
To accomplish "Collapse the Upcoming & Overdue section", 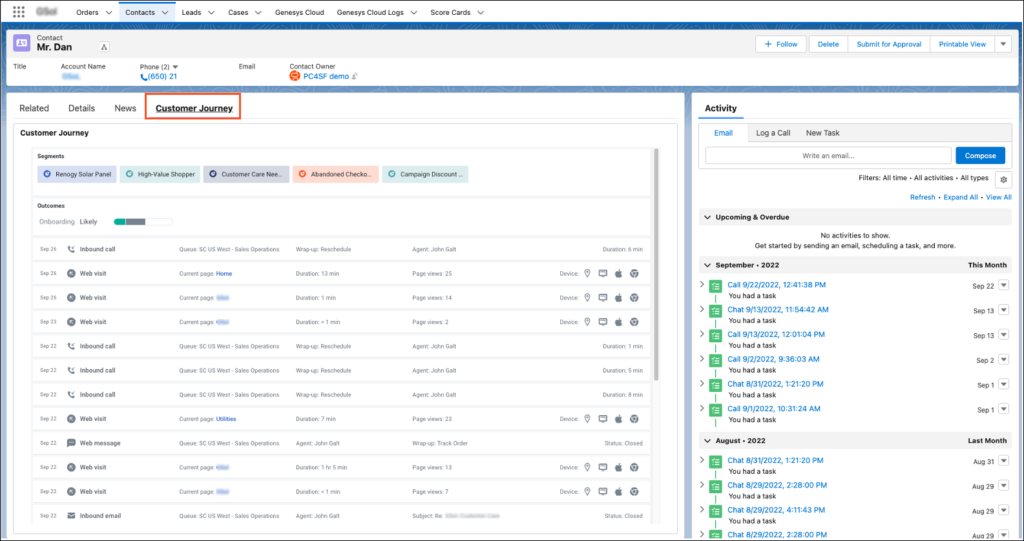I will point(708,217).
